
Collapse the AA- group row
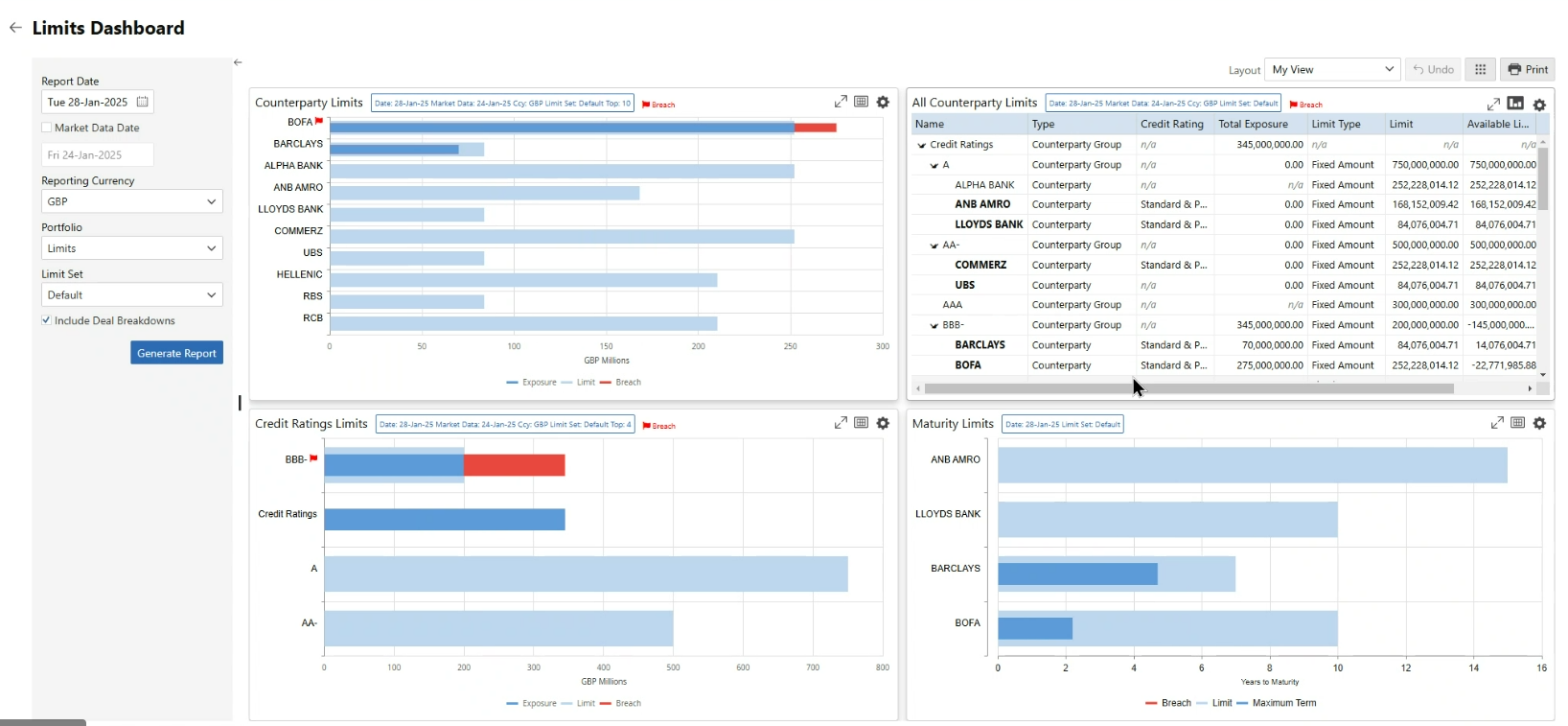[934, 246]
